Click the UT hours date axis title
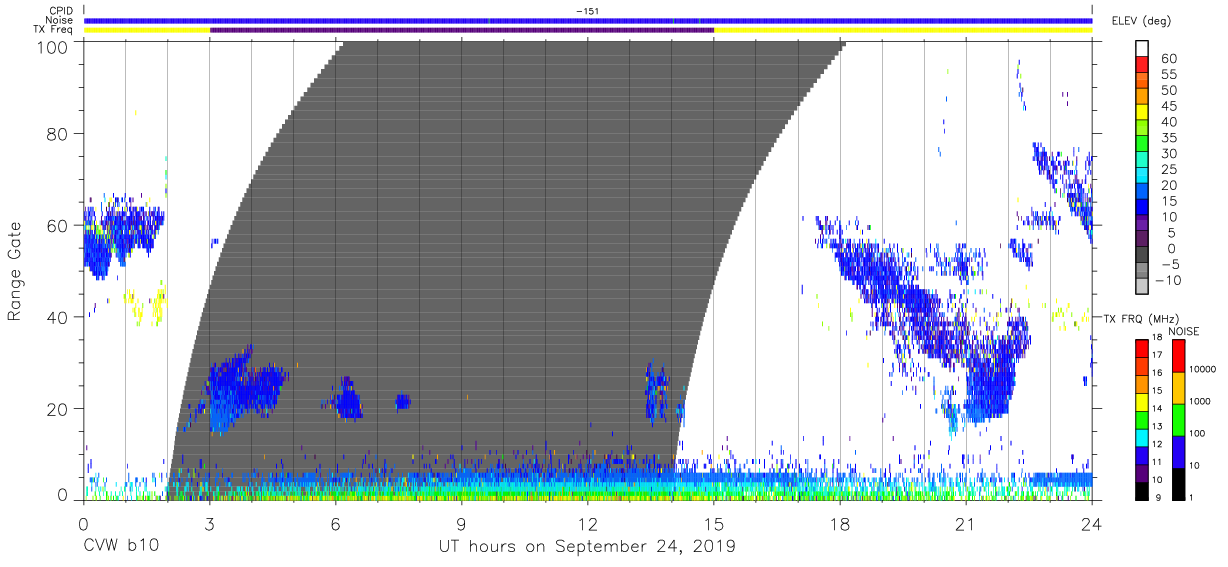 pos(587,546)
